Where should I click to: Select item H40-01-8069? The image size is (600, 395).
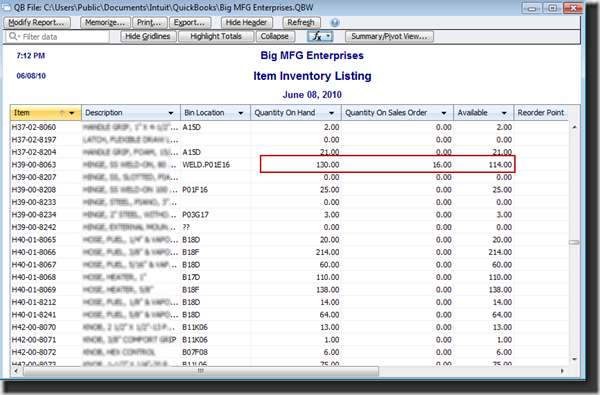(x=34, y=290)
